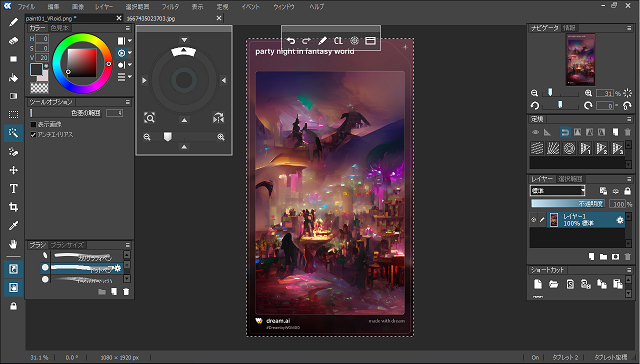Viewport: 640px width, 364px height.
Task: Pick a color in the color wheel square
Action: coord(82,63)
